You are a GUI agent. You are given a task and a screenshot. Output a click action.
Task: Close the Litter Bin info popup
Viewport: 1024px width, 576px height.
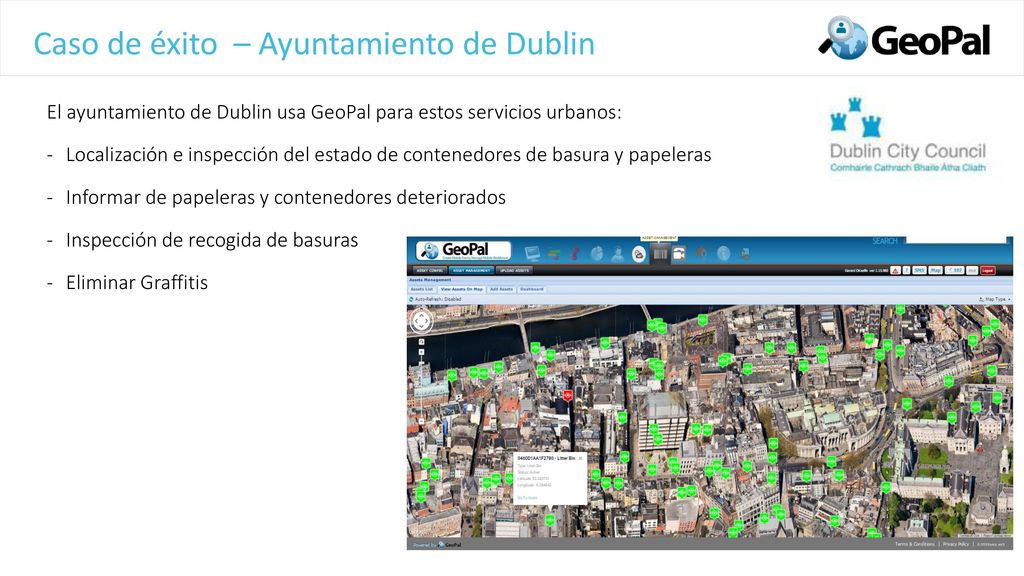[x=580, y=458]
